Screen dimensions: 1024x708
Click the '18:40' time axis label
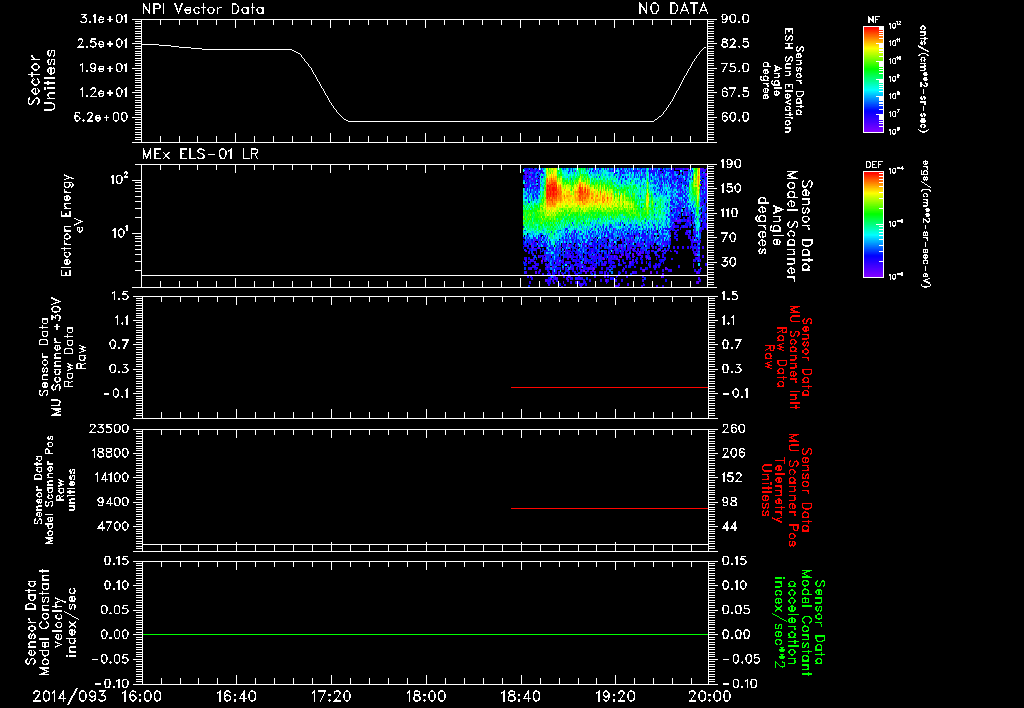point(520,696)
